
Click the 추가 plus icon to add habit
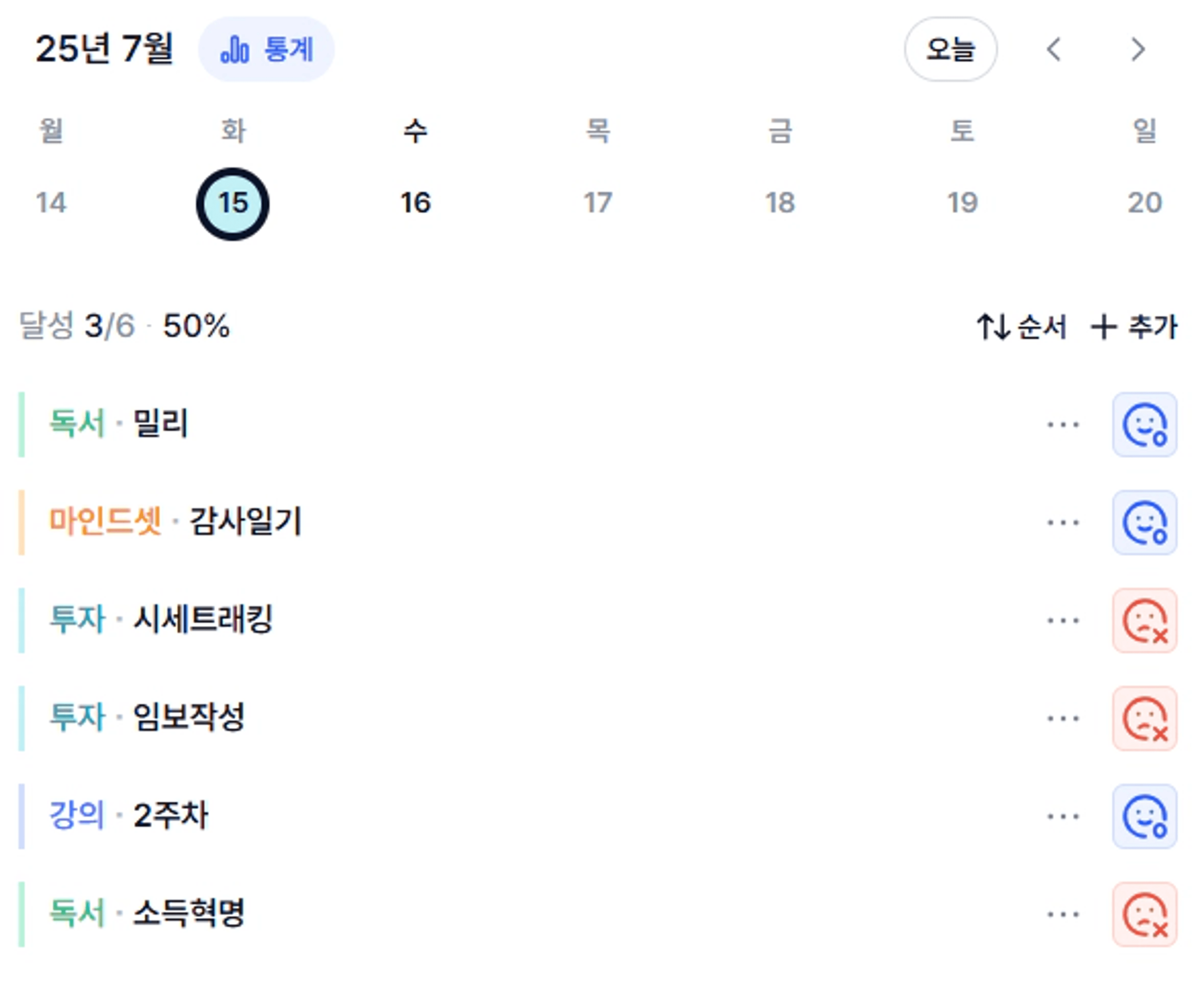click(1104, 327)
